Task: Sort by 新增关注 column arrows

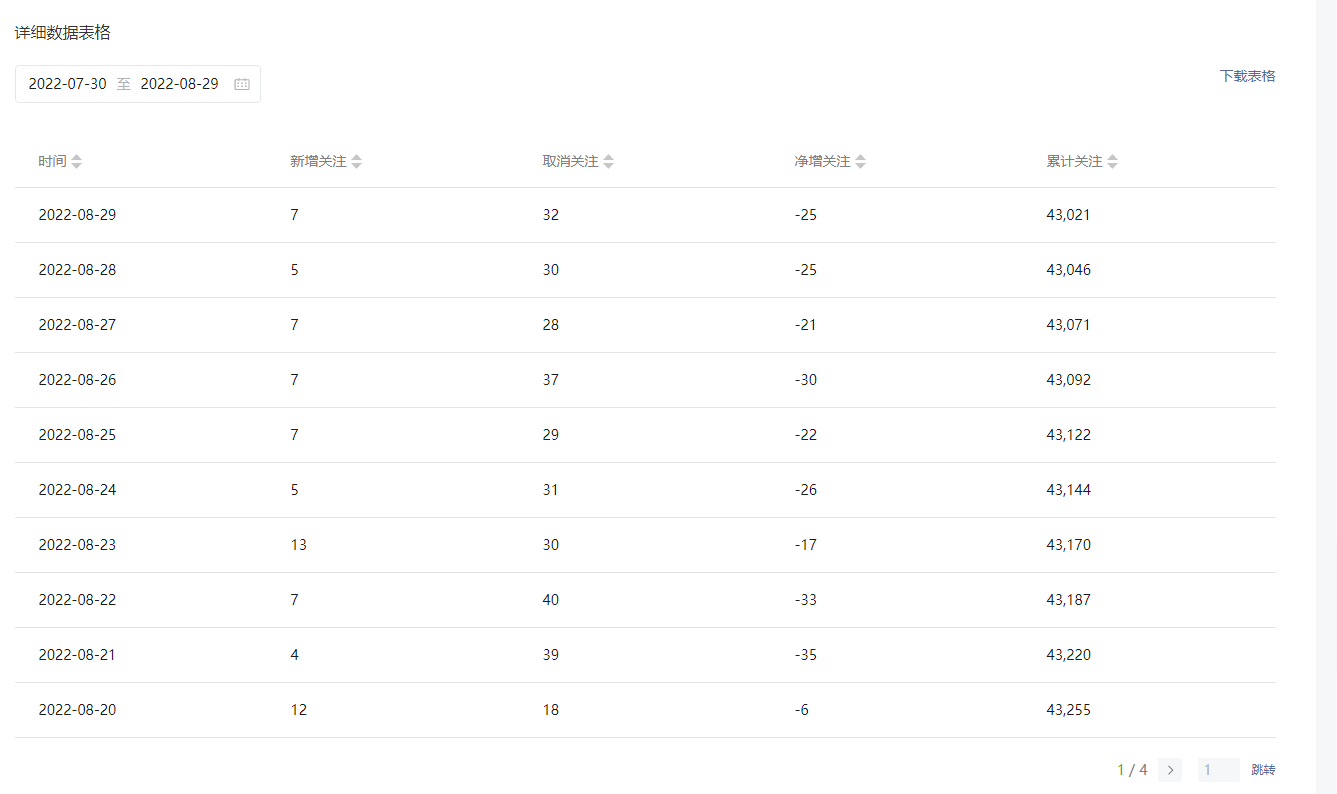Action: click(x=357, y=161)
